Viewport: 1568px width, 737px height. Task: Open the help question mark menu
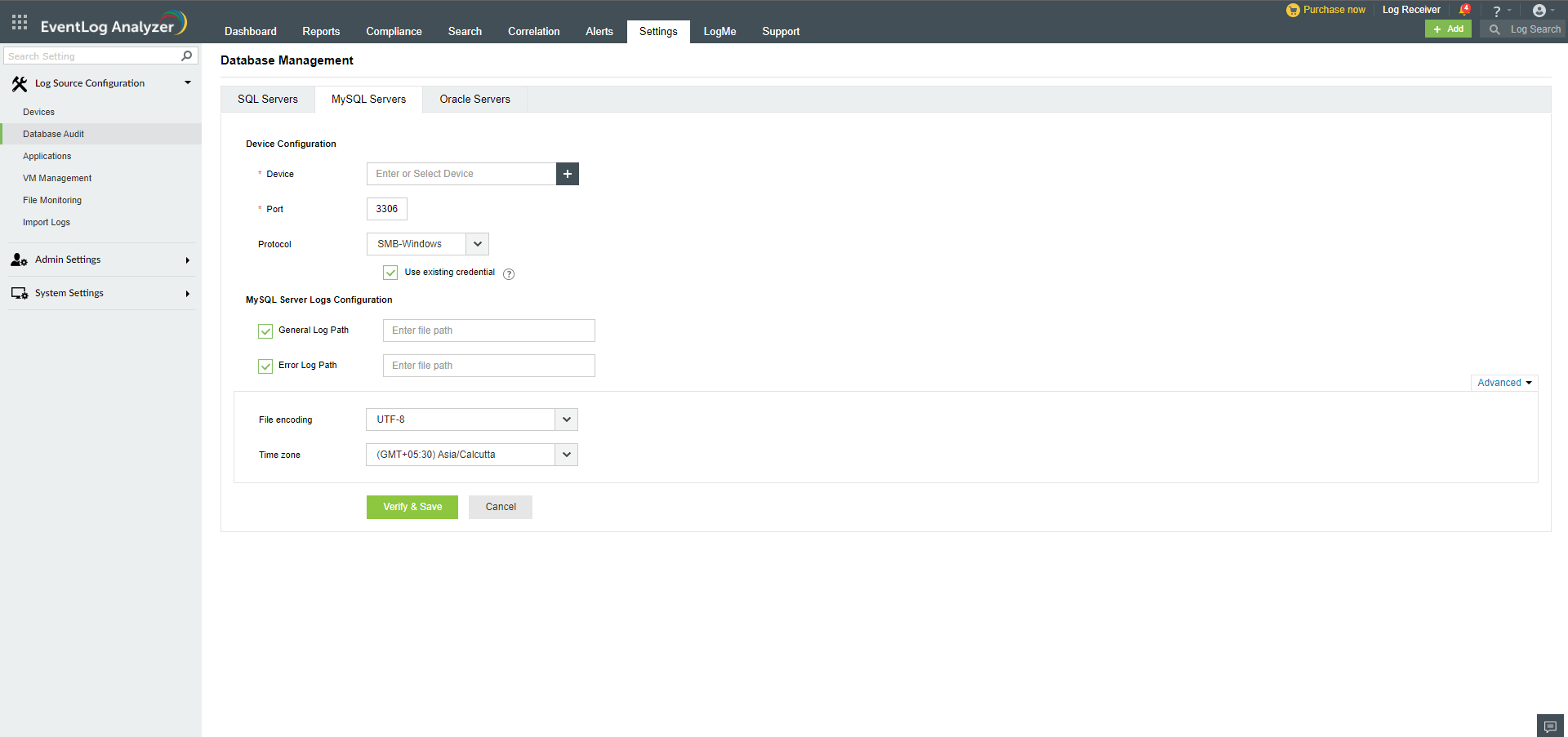[x=1496, y=11]
